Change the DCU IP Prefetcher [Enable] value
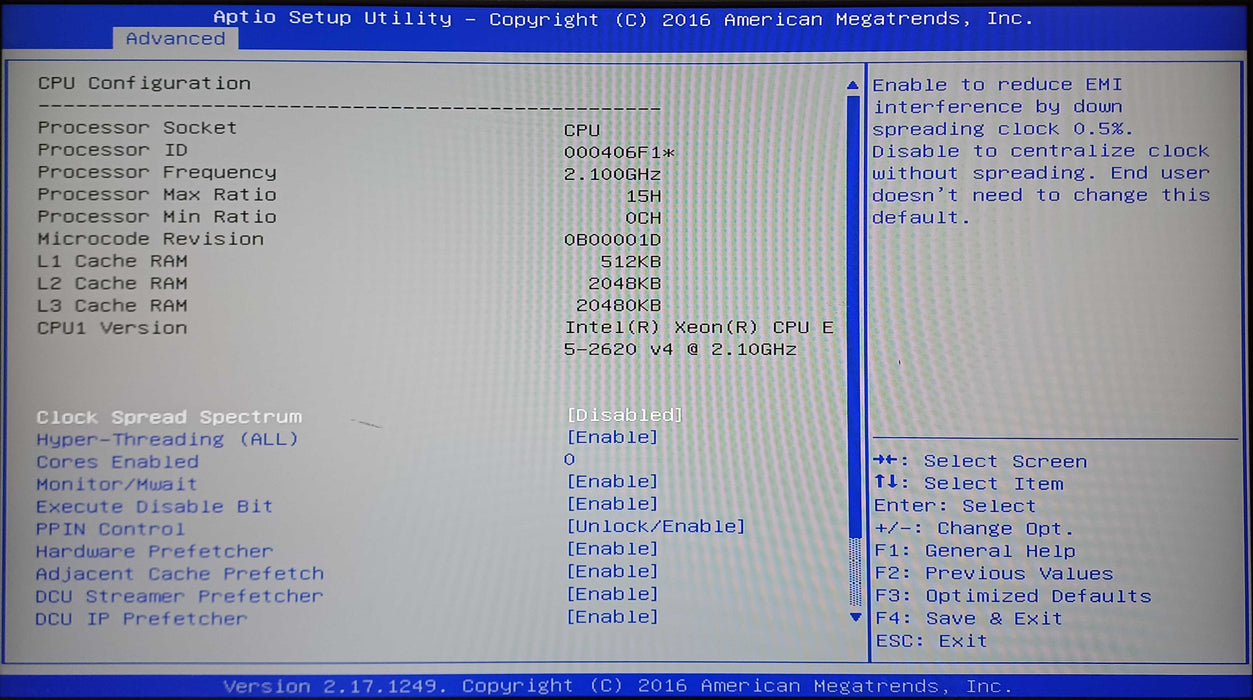 pyautogui.click(x=613, y=617)
